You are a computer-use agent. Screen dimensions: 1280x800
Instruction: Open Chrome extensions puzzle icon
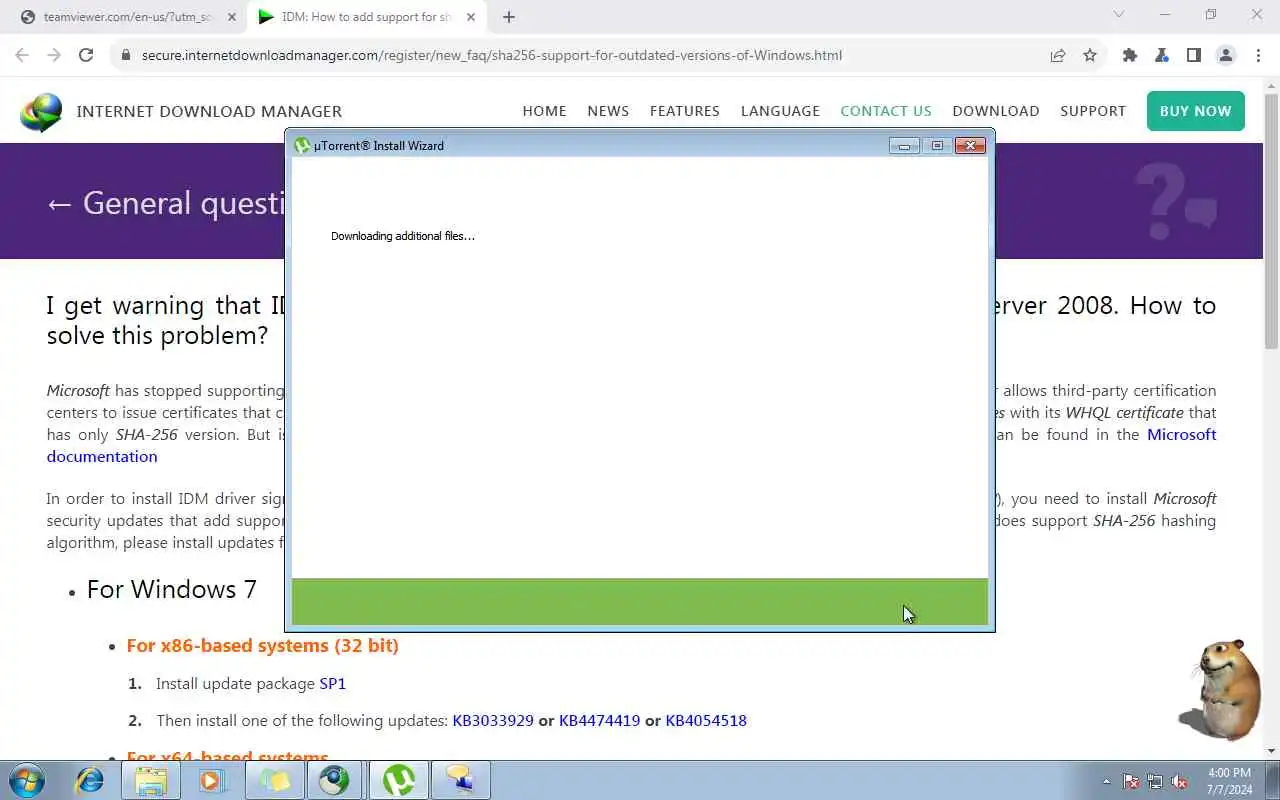pyautogui.click(x=1130, y=55)
